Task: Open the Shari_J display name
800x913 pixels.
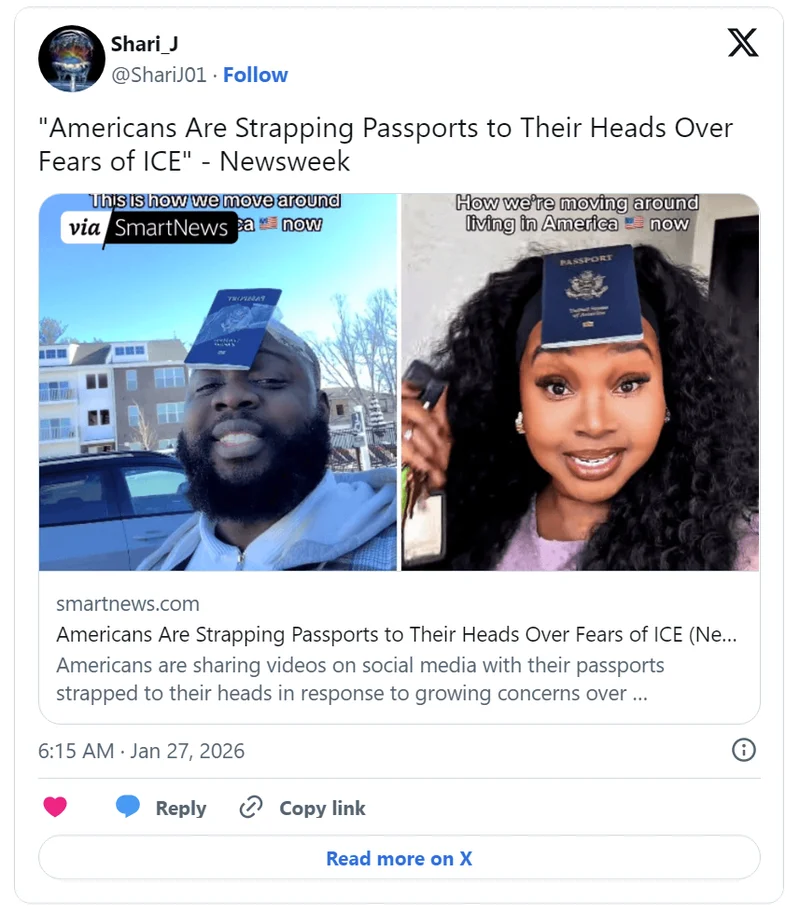Action: pyautogui.click(x=144, y=44)
